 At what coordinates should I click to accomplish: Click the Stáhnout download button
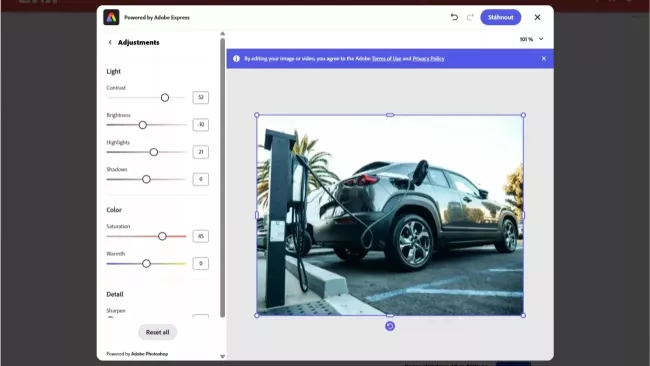click(x=500, y=17)
